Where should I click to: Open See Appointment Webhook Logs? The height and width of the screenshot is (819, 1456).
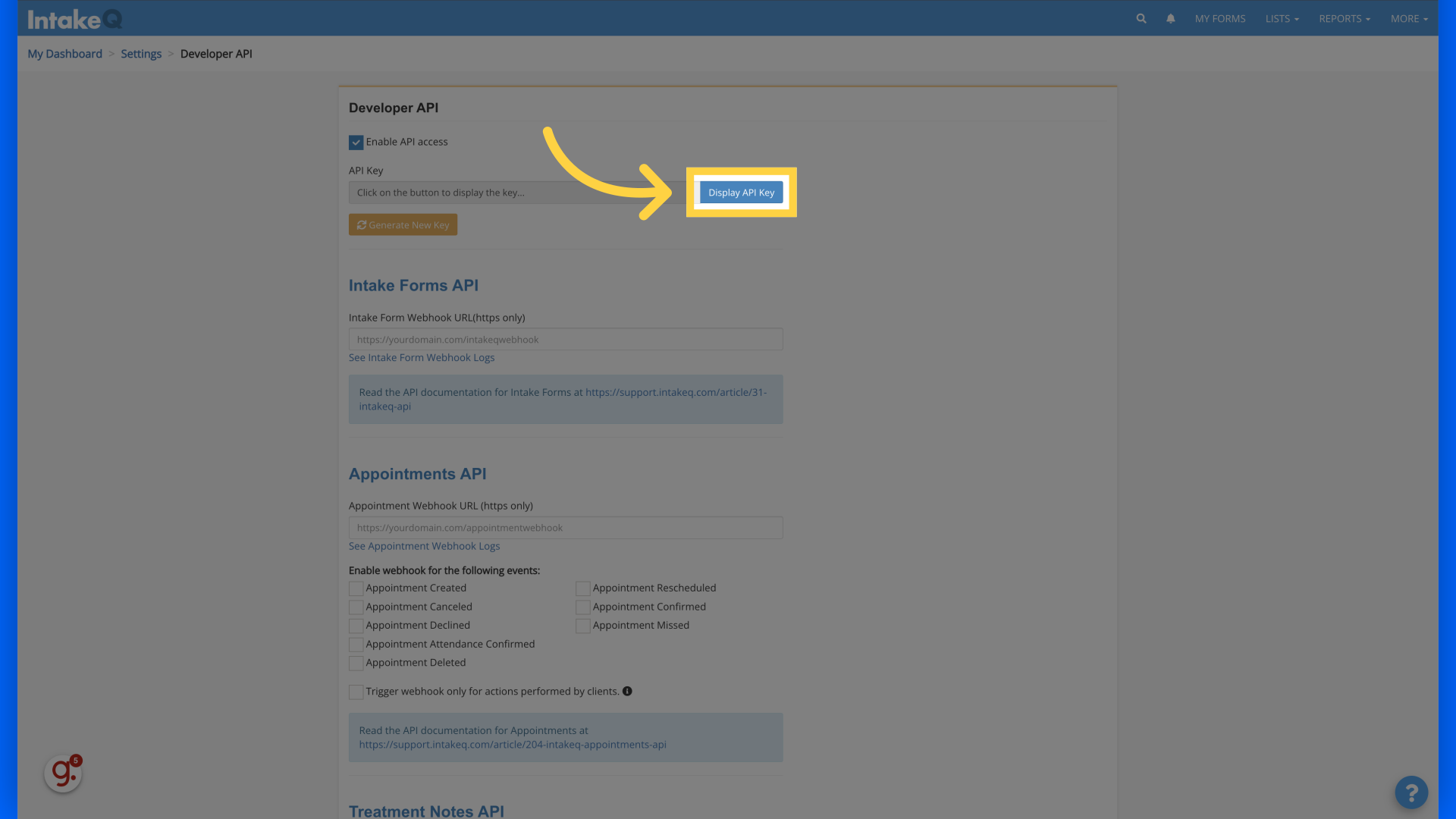(424, 545)
